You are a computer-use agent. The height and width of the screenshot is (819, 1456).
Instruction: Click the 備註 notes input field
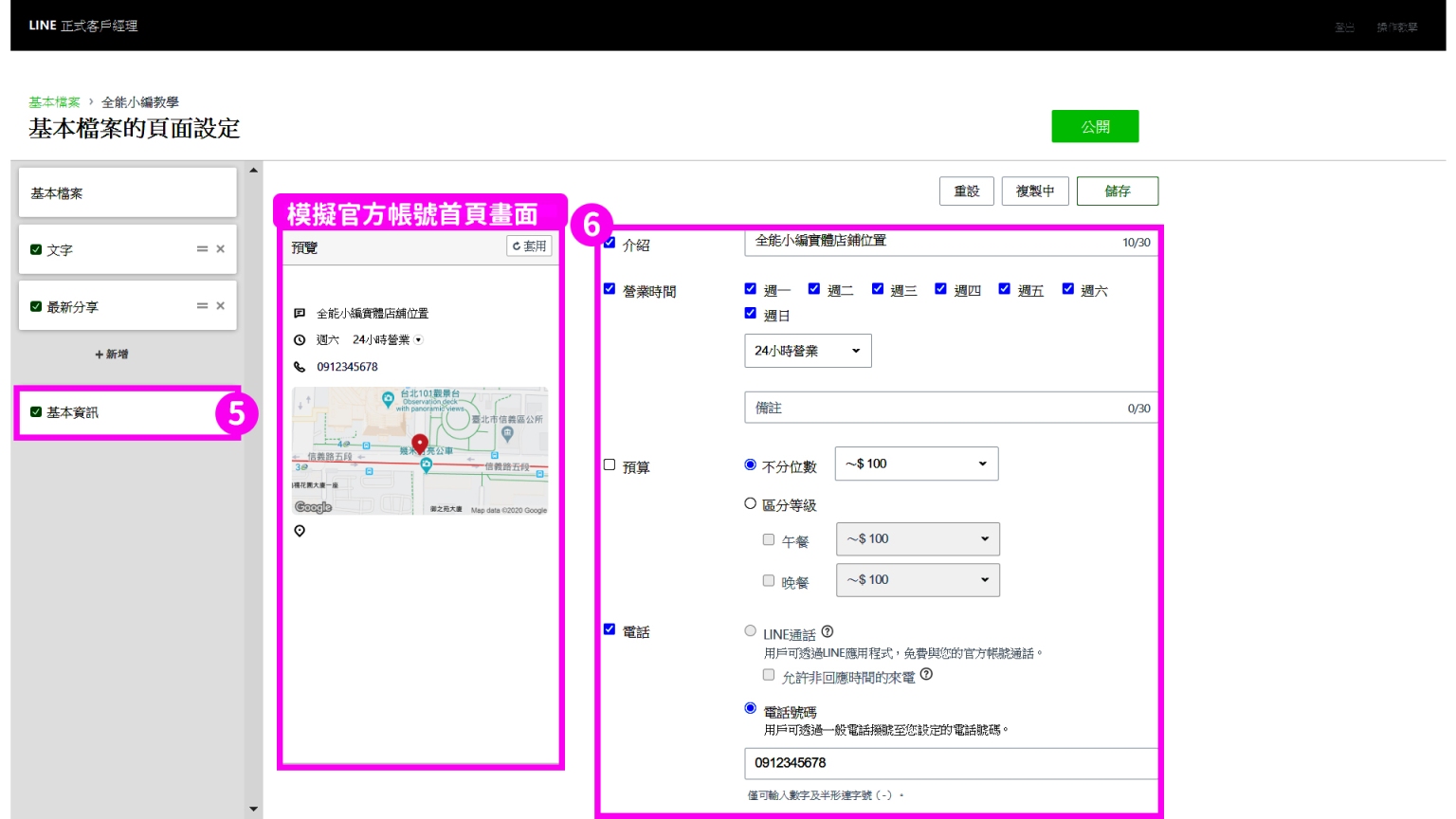(x=938, y=408)
